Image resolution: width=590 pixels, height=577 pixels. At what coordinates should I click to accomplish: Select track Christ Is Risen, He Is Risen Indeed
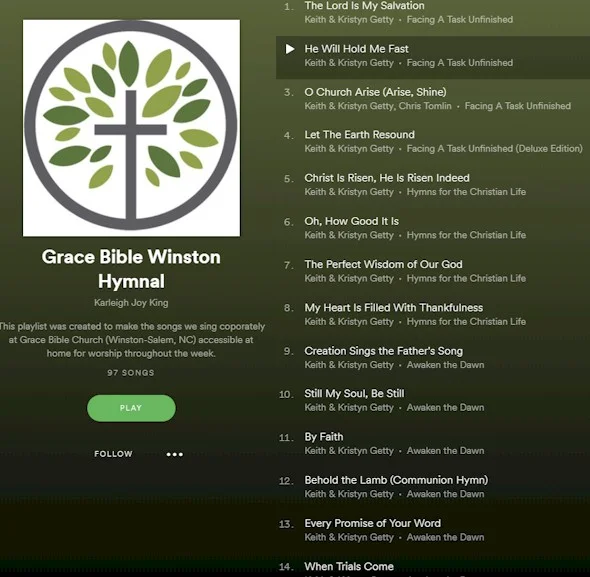387,178
